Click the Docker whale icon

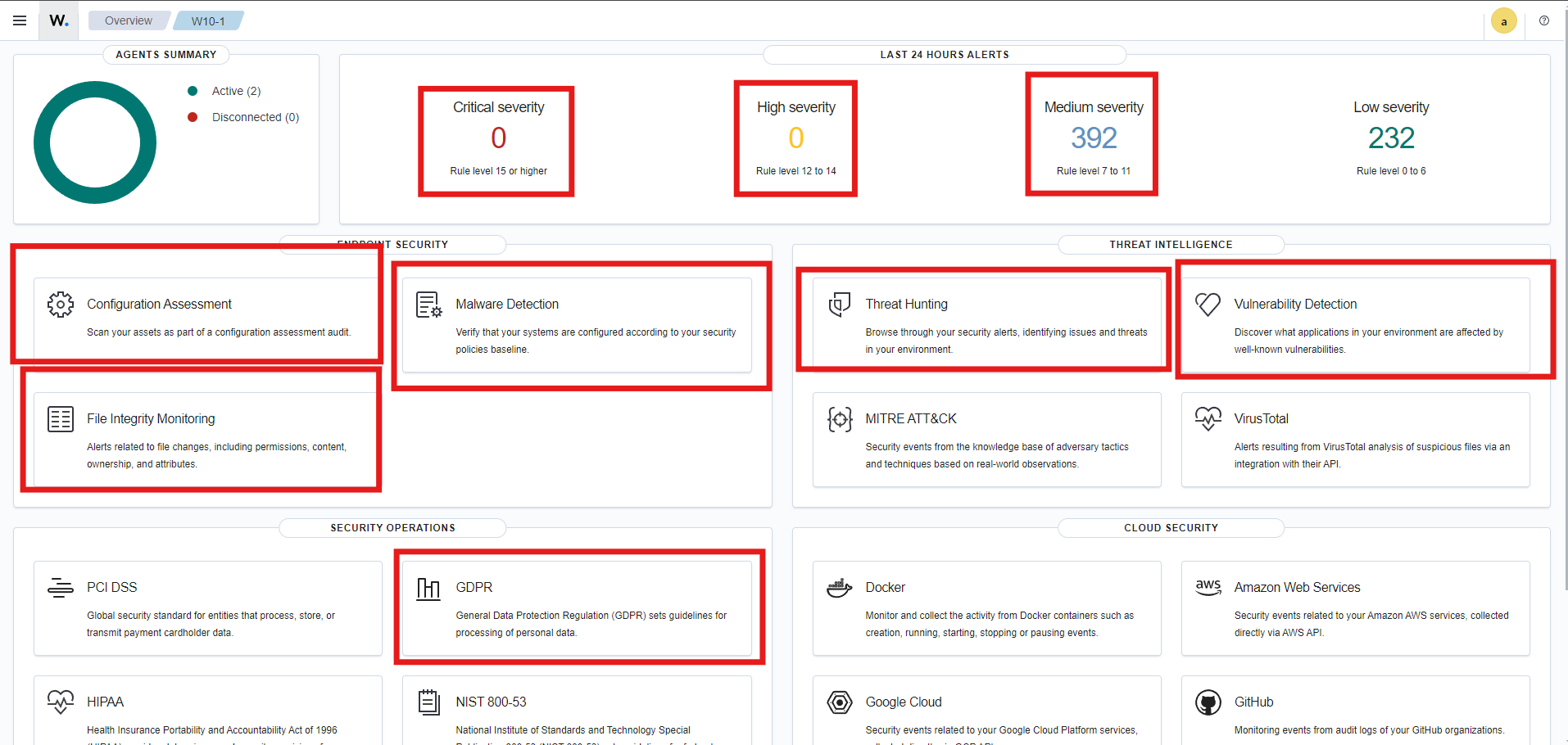(x=840, y=588)
